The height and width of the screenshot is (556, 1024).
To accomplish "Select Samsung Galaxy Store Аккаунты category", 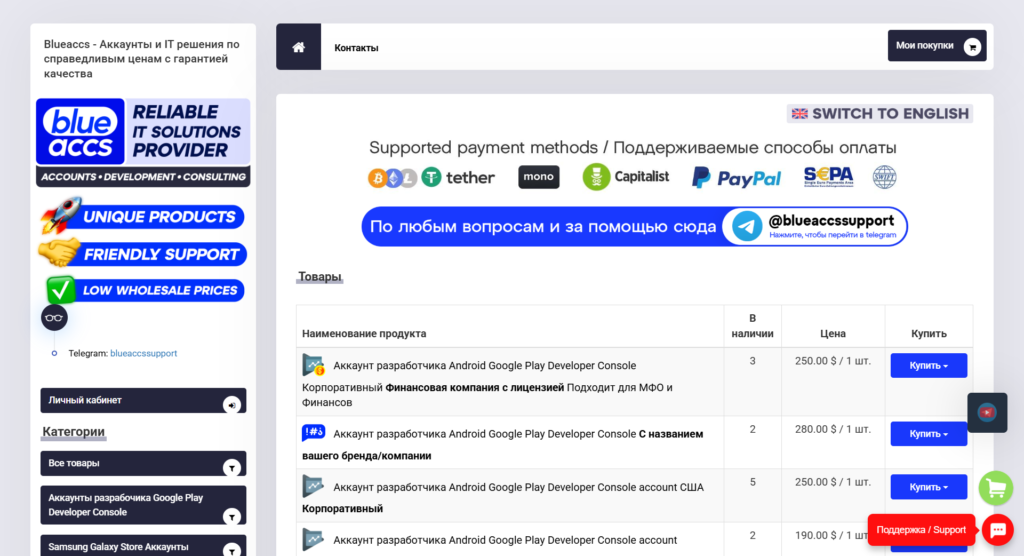I will 143,547.
